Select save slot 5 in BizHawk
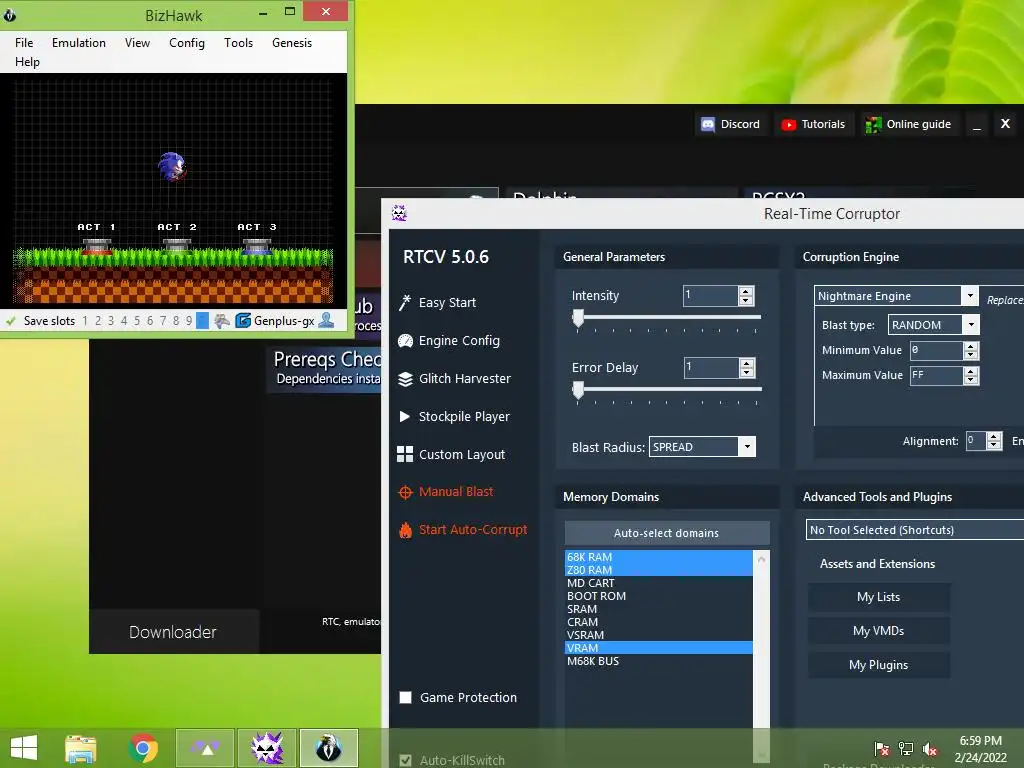Image resolution: width=1024 pixels, height=768 pixels. 137,321
